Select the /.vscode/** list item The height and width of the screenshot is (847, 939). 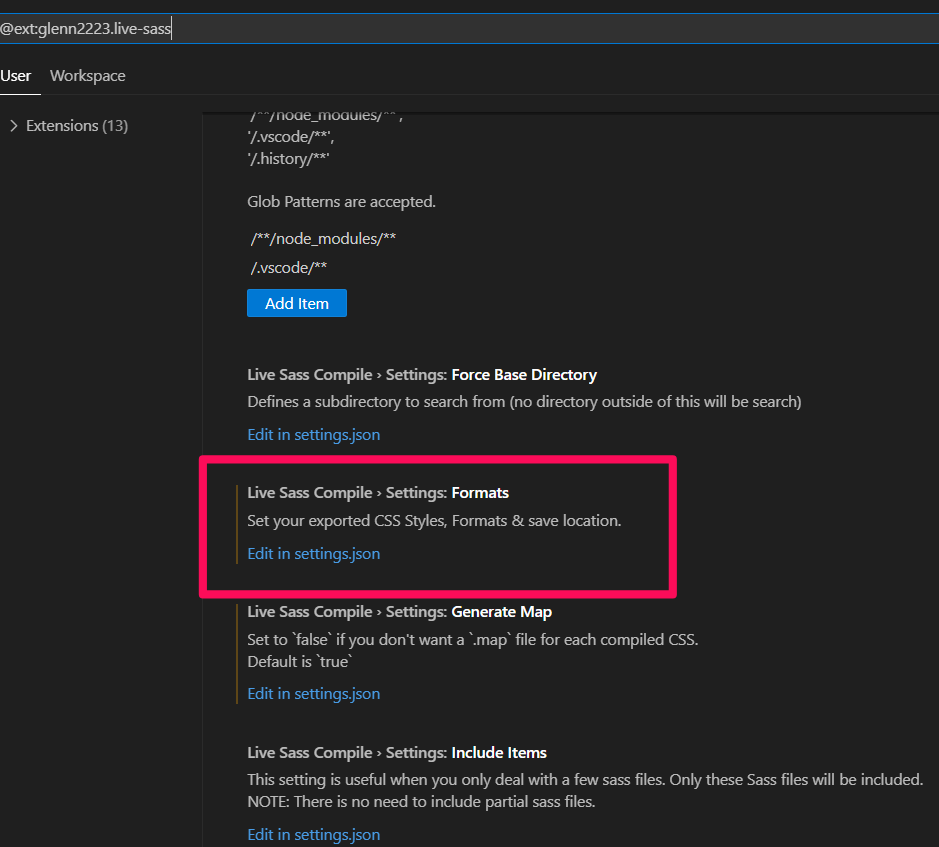point(289,268)
